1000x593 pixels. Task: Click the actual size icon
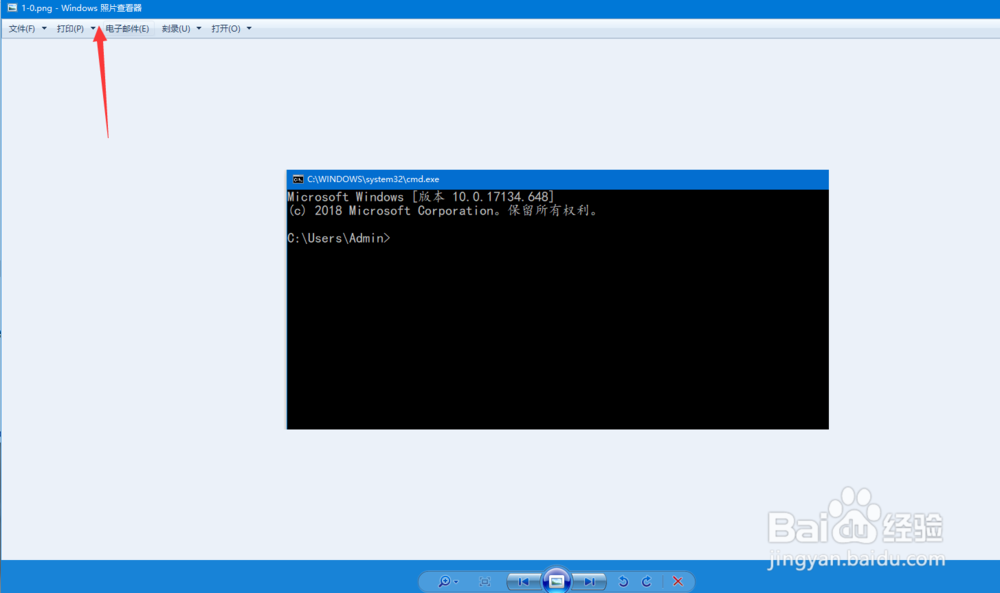coord(485,582)
